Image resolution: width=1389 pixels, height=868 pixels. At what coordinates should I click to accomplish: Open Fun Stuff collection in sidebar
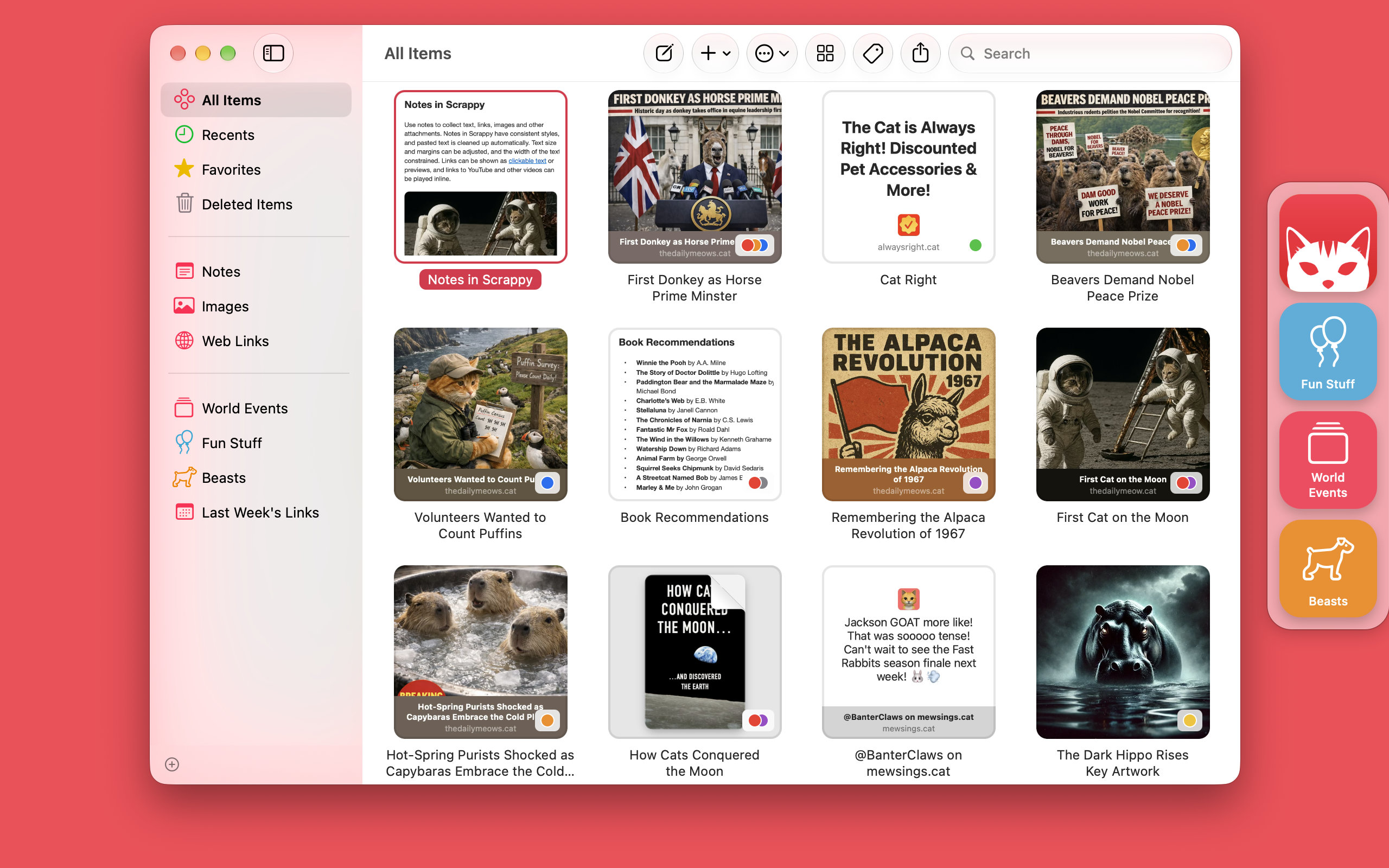click(256, 443)
